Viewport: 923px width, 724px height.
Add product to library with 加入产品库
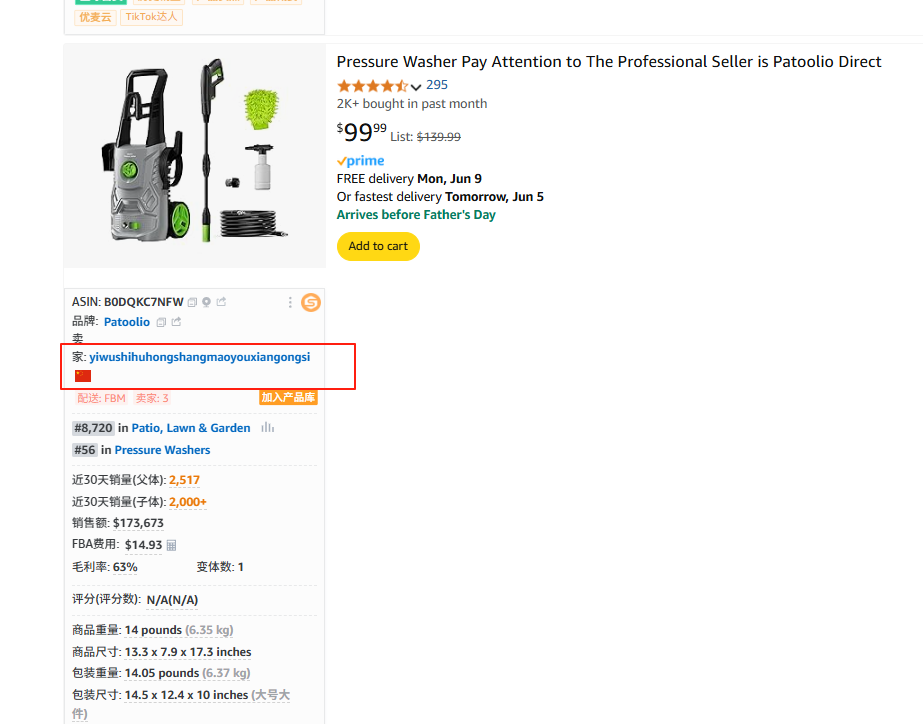tap(288, 398)
